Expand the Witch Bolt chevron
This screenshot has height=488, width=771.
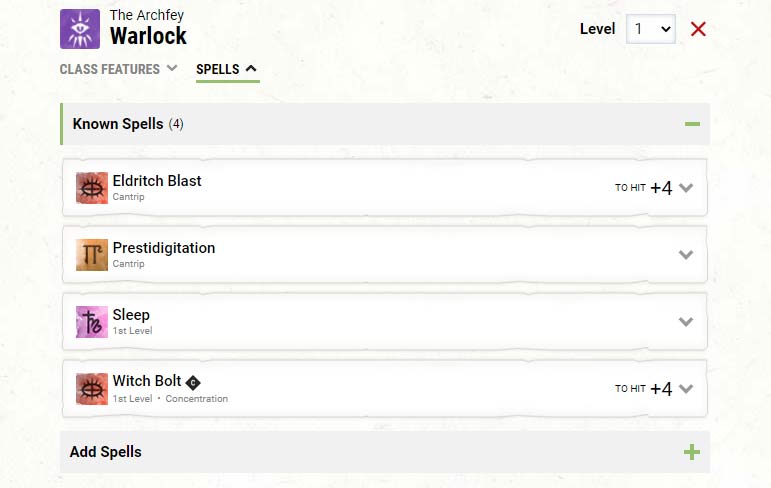(686, 389)
